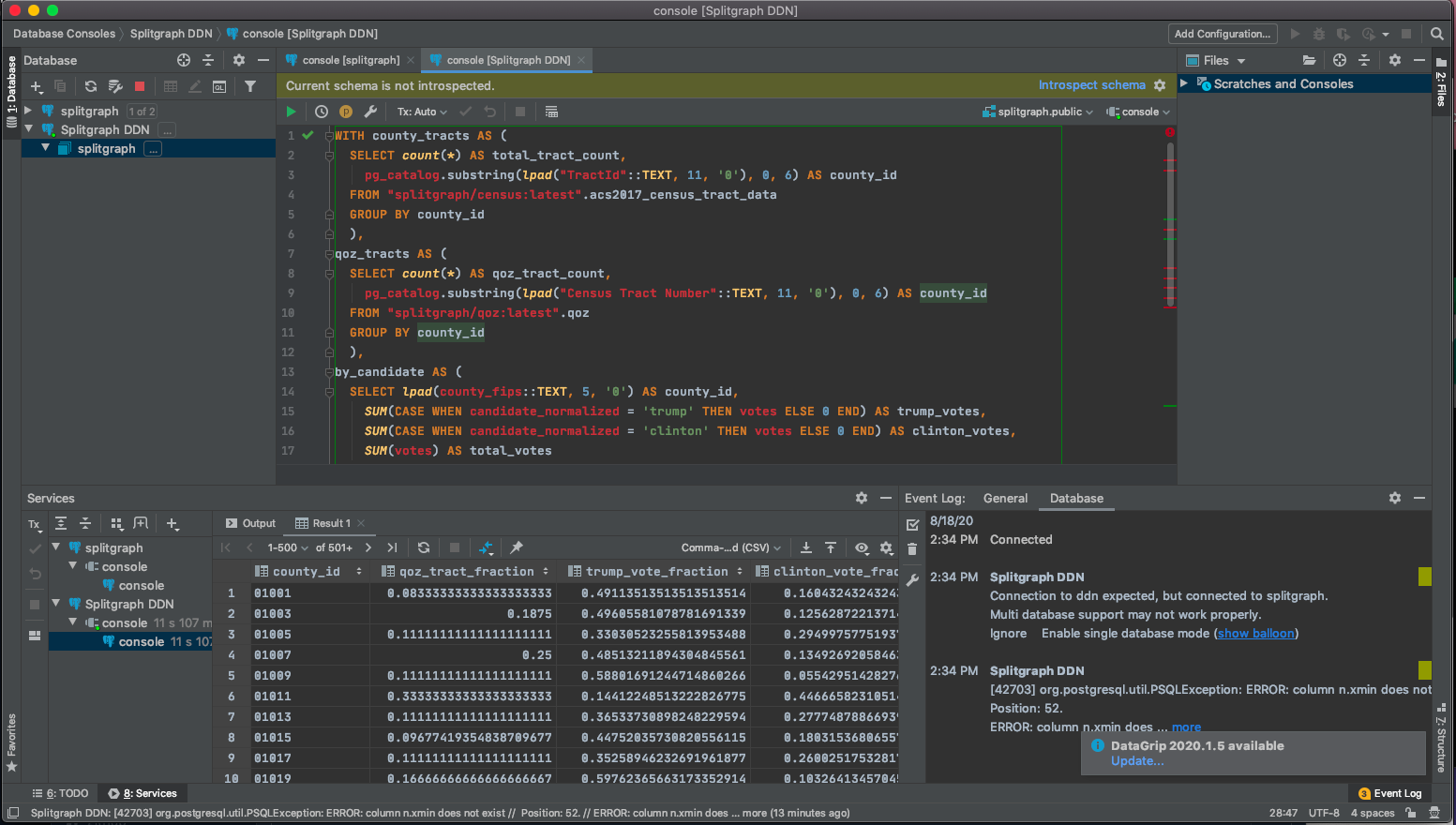Click the county_id column header
Viewport: 1456px width, 825px height.
point(308,571)
